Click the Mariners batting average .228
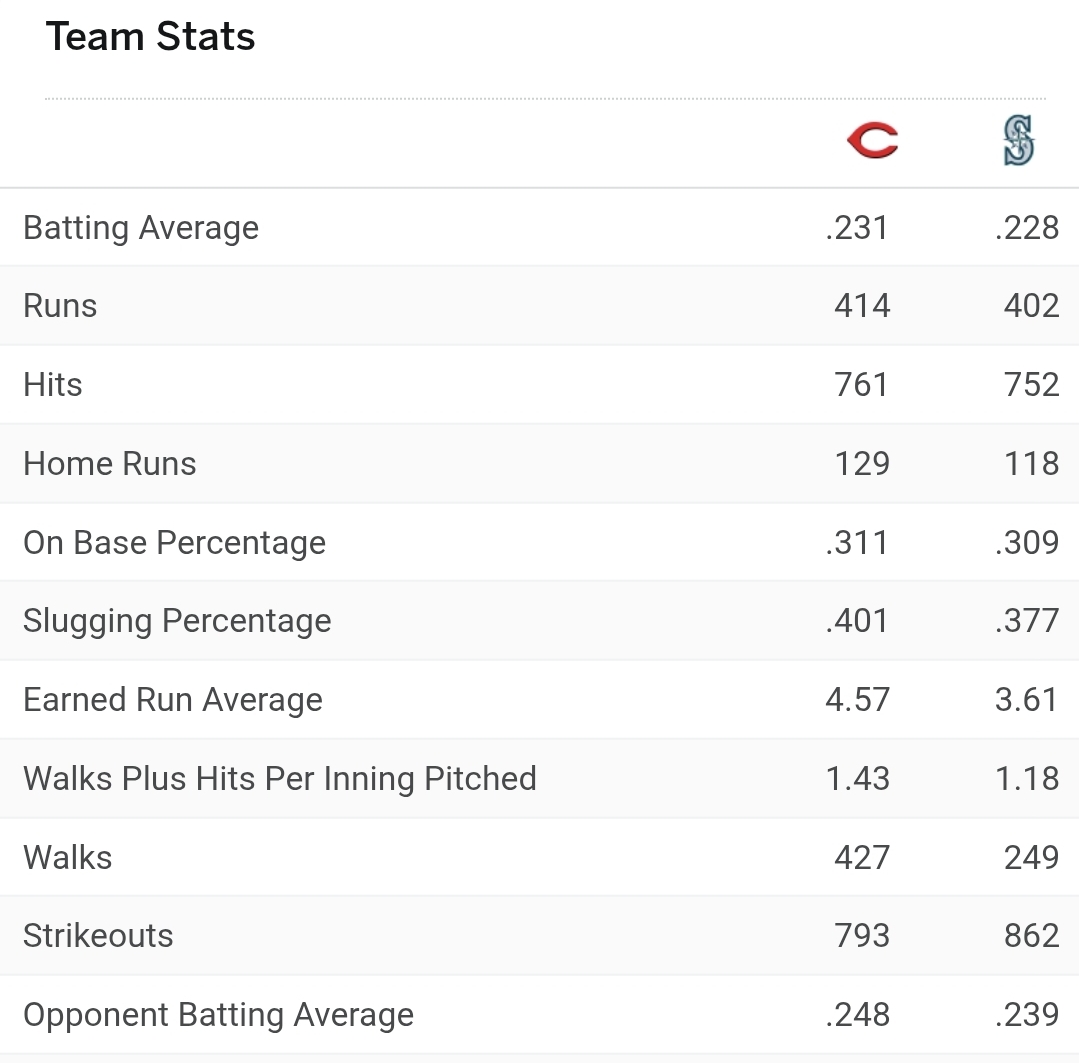Image resolution: width=1079 pixels, height=1063 pixels. [1027, 228]
